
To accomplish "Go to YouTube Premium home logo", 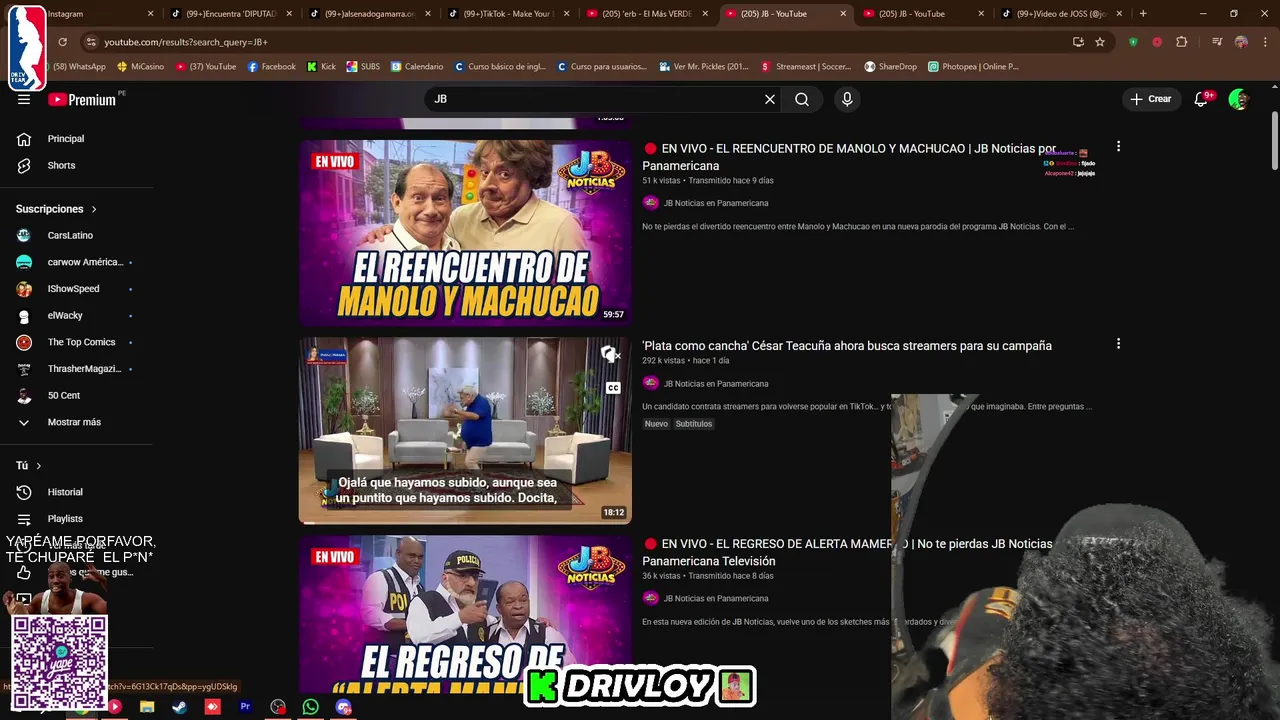I will coord(82,99).
